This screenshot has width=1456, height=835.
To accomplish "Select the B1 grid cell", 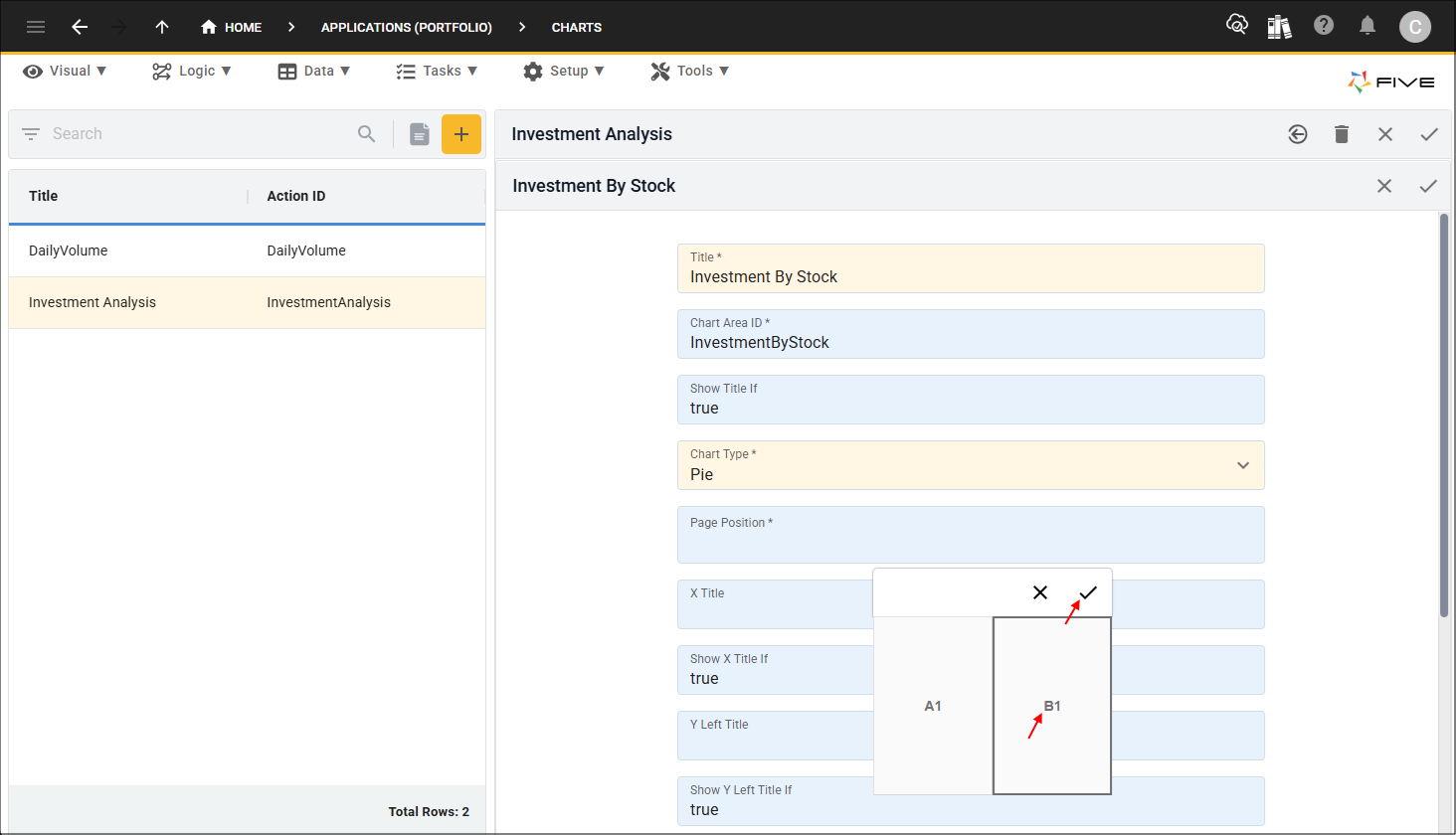I will pos(1052,706).
